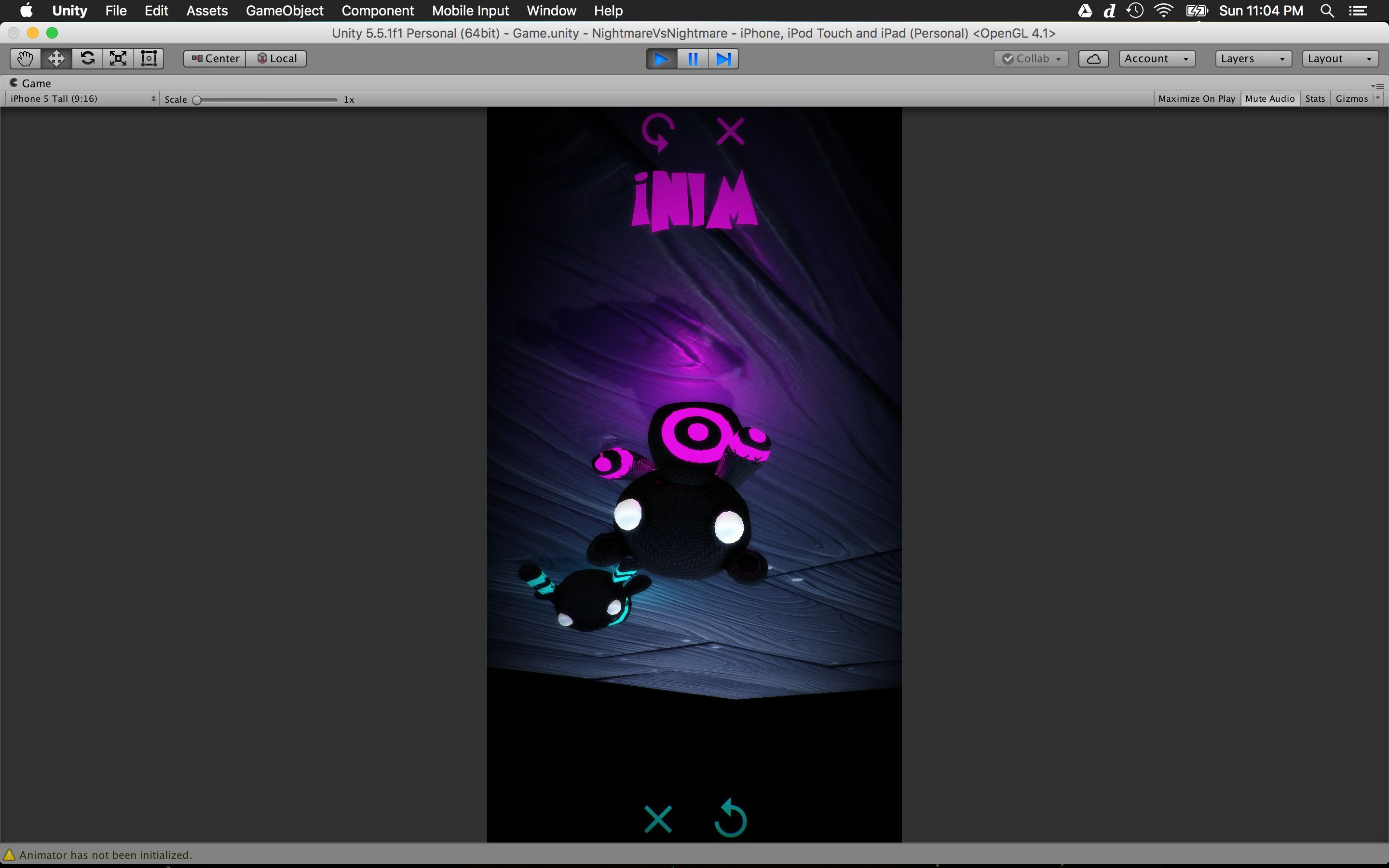Screen dimensions: 1389x868
Task: Open the iPhone 5 Tall aspect dropdown
Action: [x=82, y=99]
